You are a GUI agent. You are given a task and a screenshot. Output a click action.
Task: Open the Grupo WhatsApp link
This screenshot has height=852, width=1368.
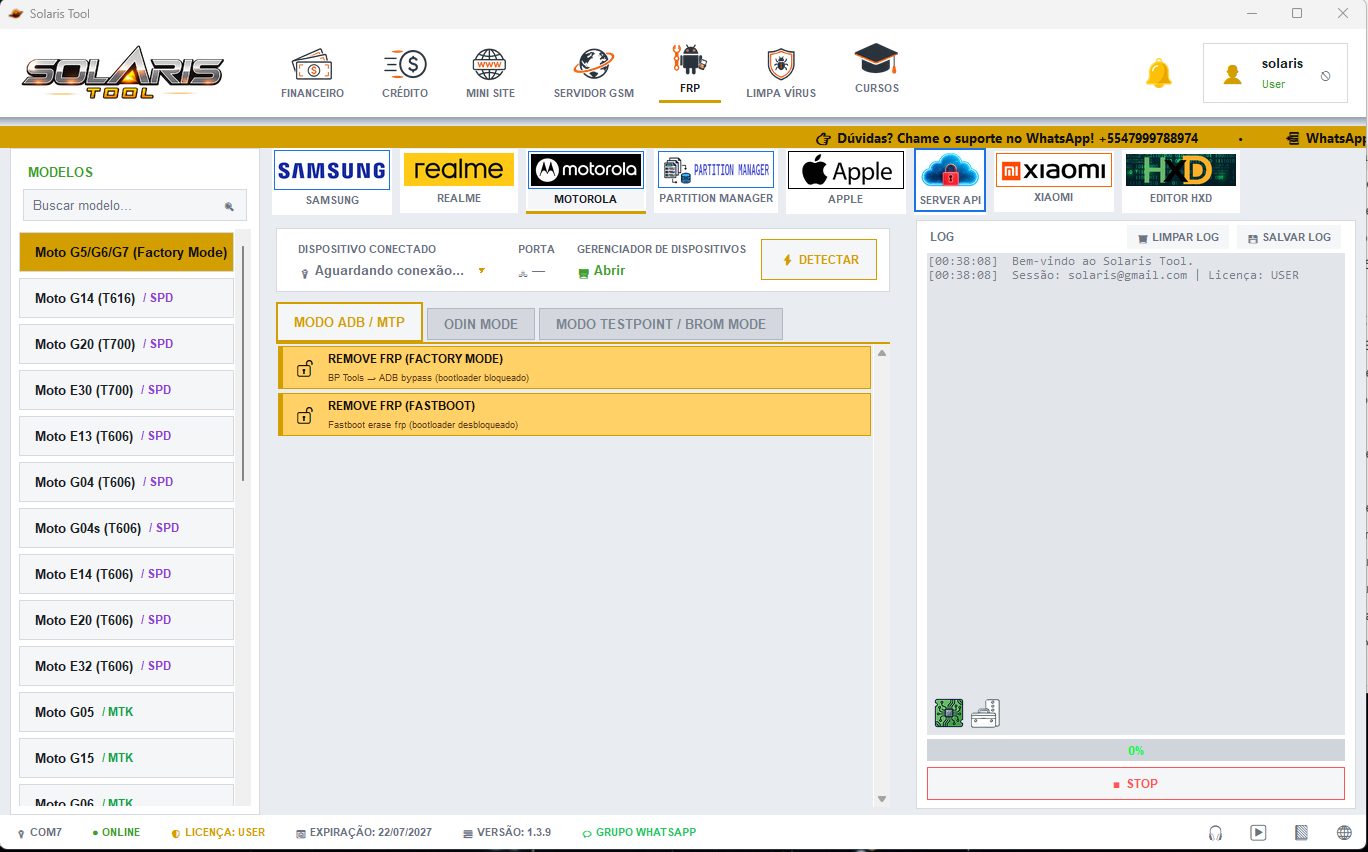click(639, 832)
